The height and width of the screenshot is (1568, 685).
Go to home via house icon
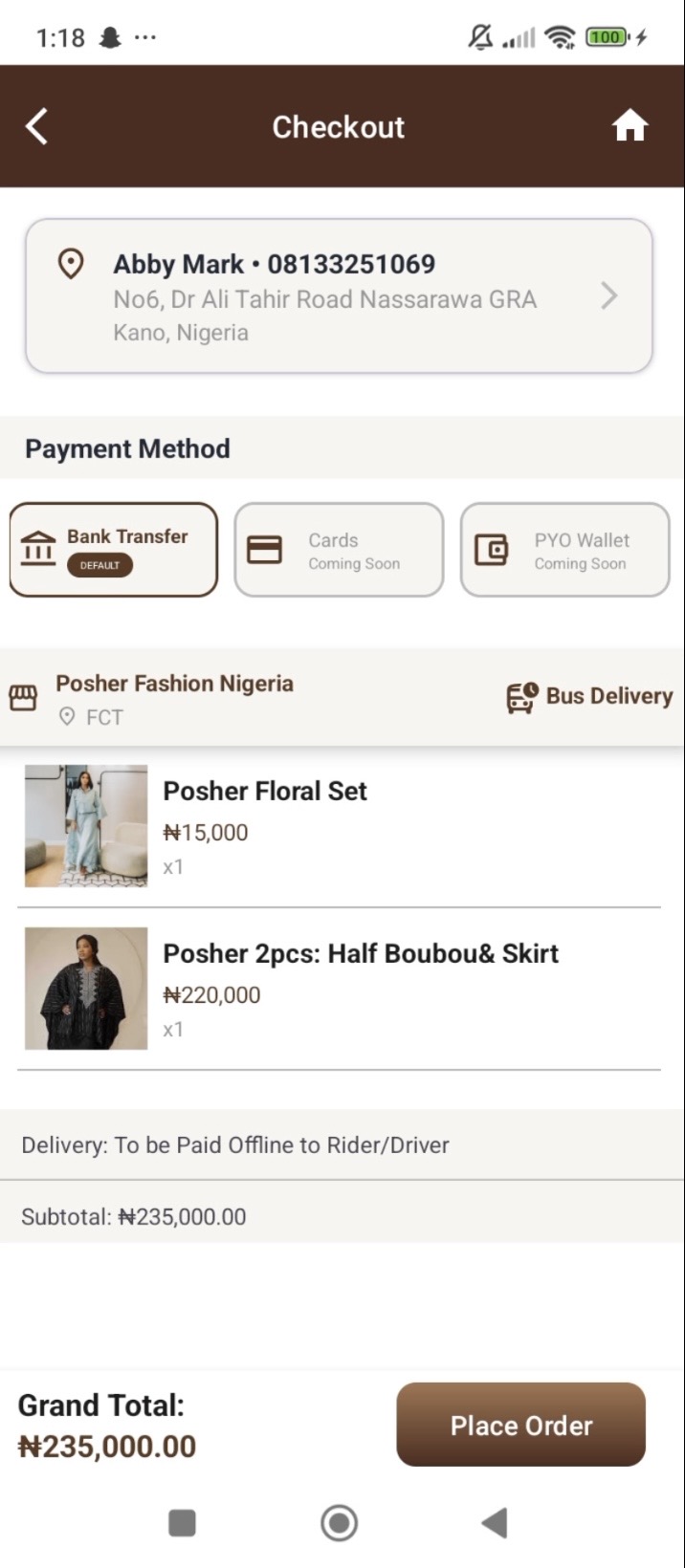[x=630, y=126]
